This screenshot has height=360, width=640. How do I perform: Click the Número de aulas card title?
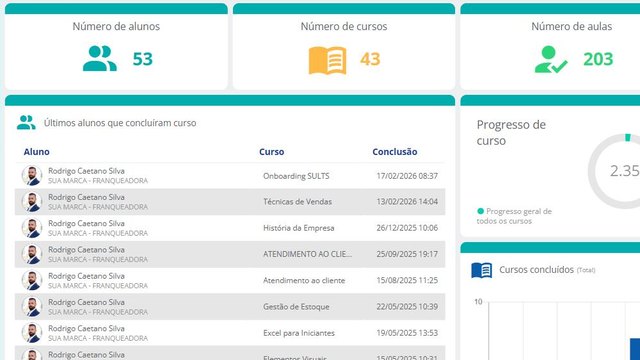point(571,27)
